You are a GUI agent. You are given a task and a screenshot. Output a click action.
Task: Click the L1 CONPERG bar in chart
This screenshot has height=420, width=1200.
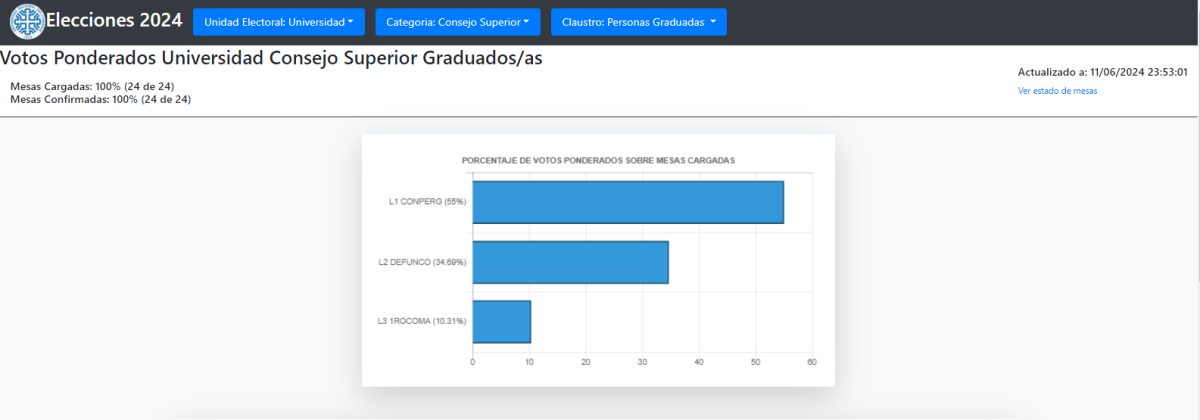pyautogui.click(x=627, y=202)
